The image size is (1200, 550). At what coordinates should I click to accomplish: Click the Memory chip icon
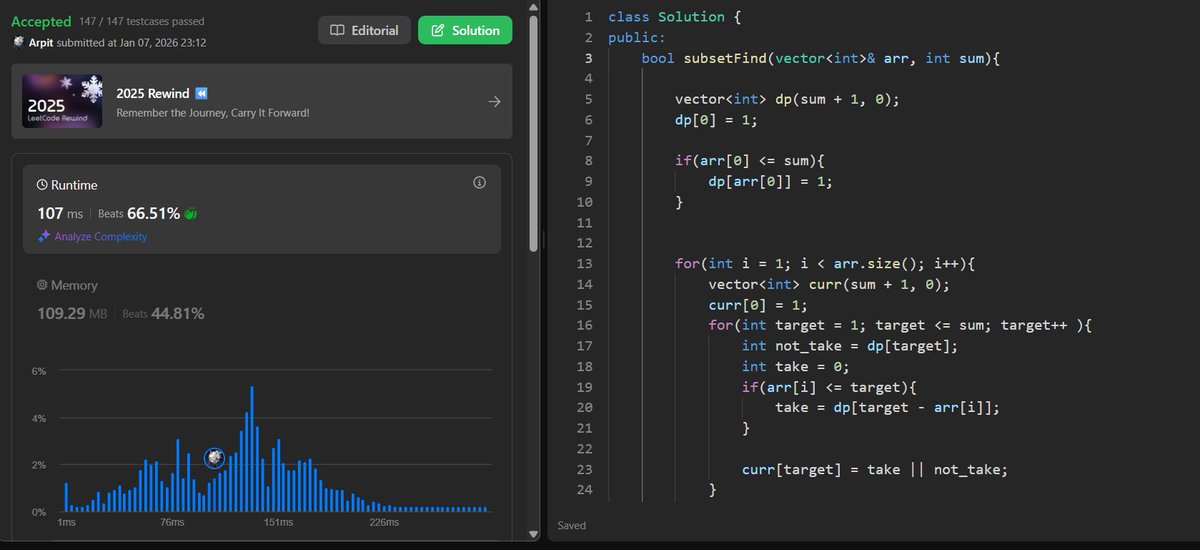[42, 285]
